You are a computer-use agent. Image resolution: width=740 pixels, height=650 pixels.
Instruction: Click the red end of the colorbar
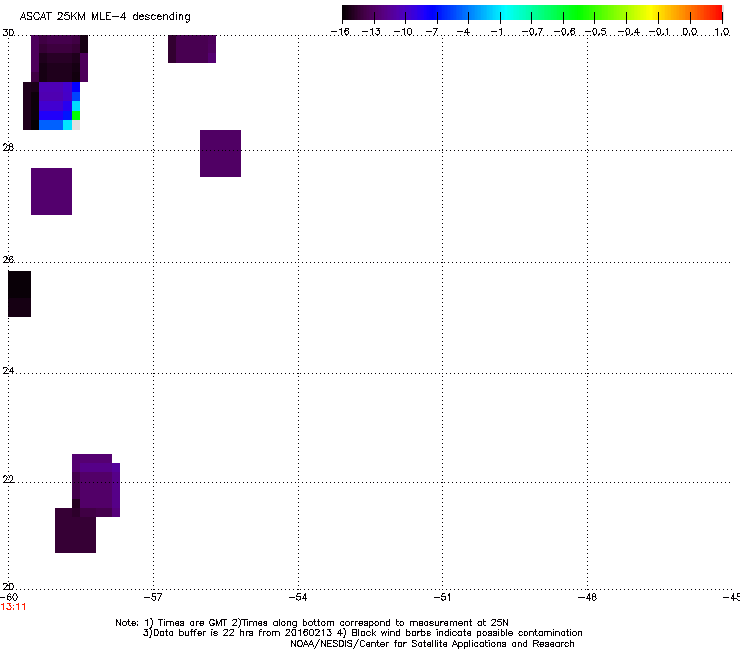(715, 13)
